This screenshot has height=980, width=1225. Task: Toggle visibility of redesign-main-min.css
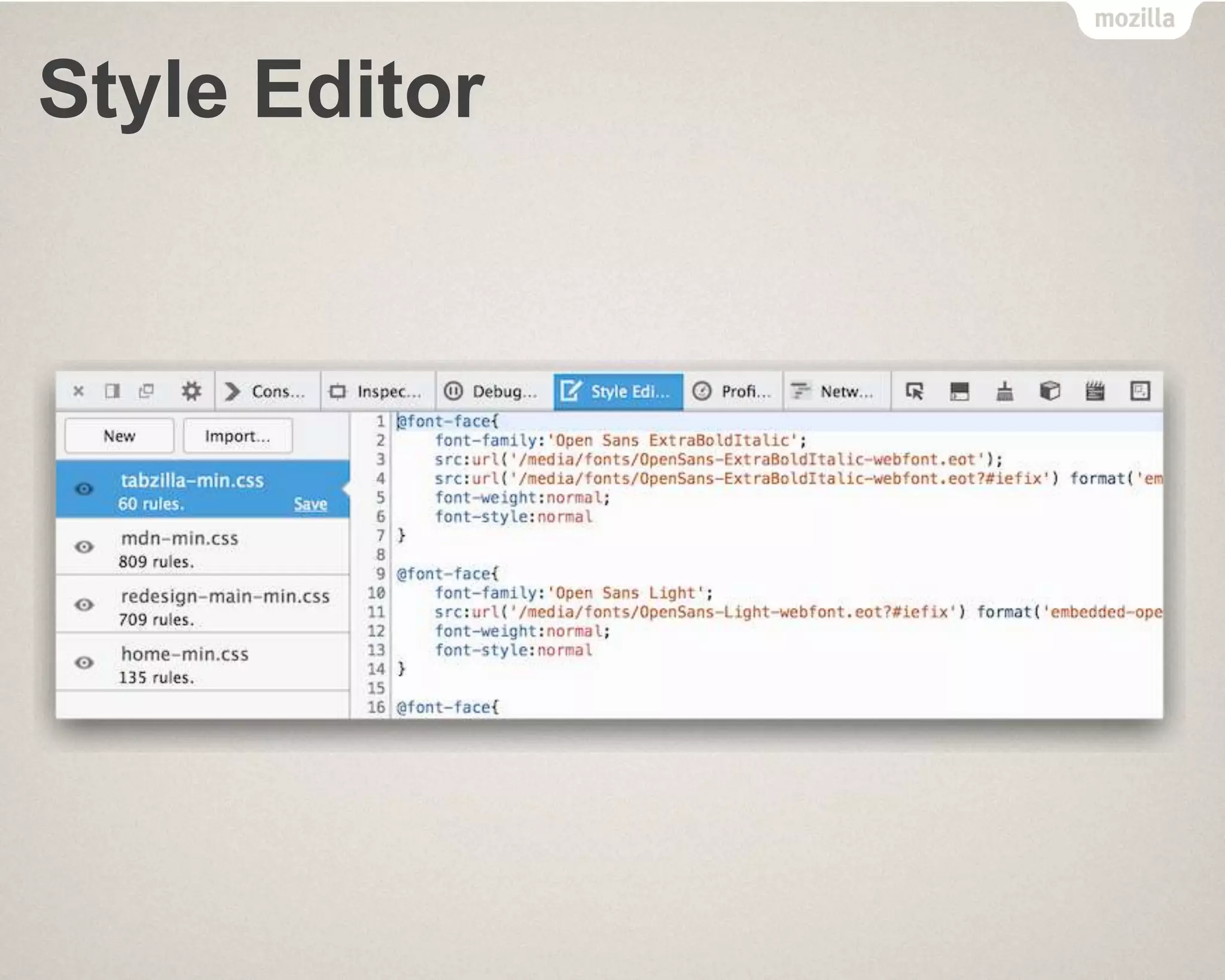coord(84,605)
